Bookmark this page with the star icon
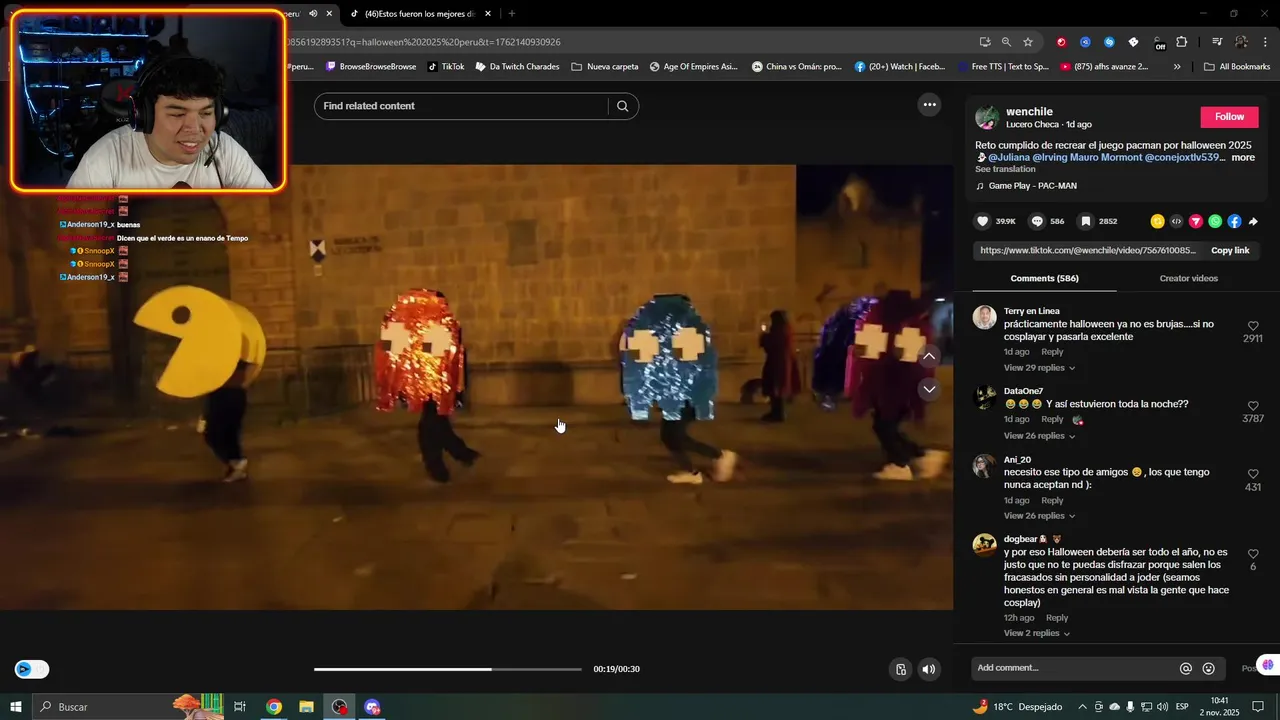 [x=1028, y=42]
